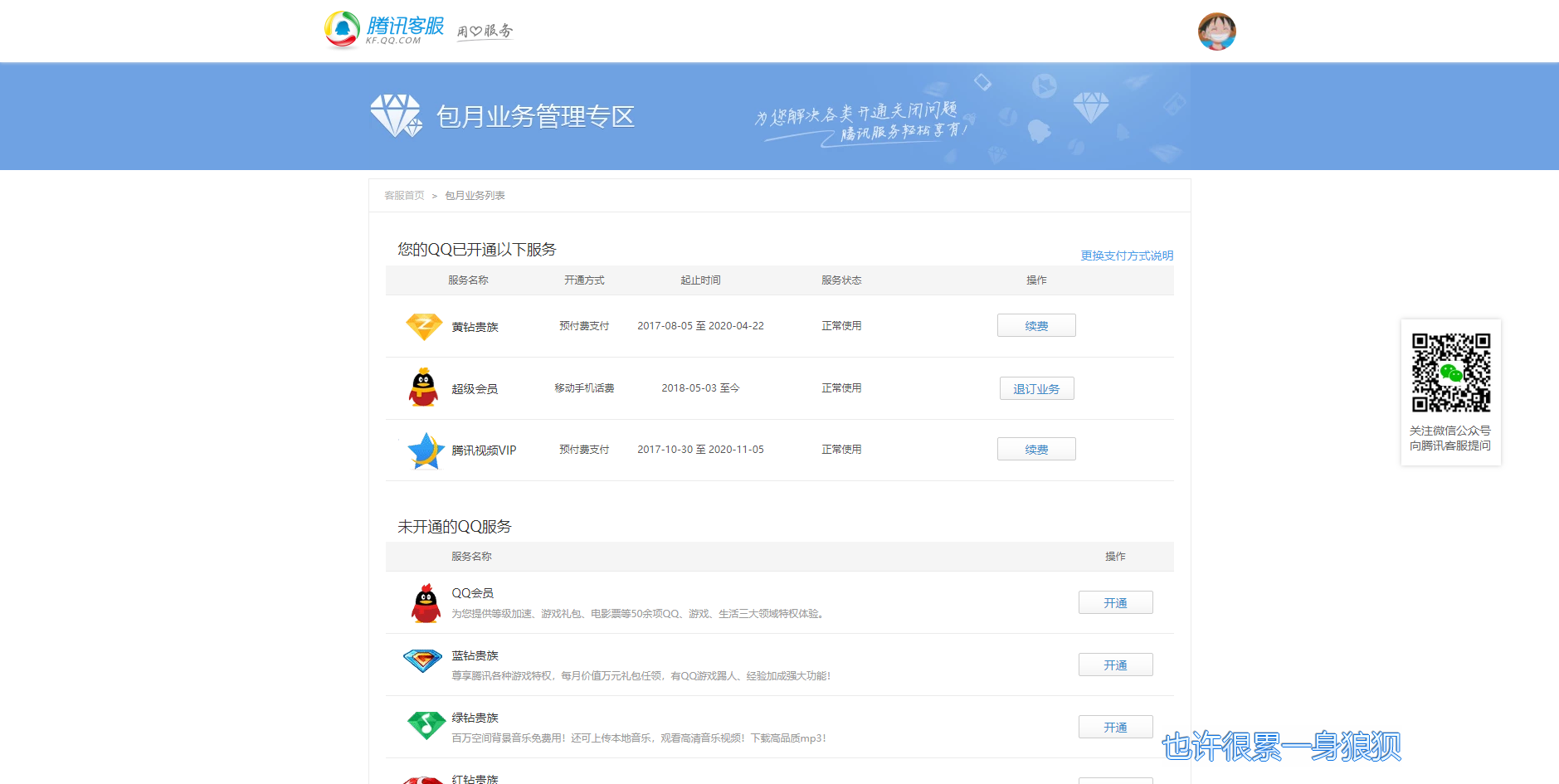Click the 黄钻贵族 diamond icon
Screen dimensions: 1559x784
point(424,326)
